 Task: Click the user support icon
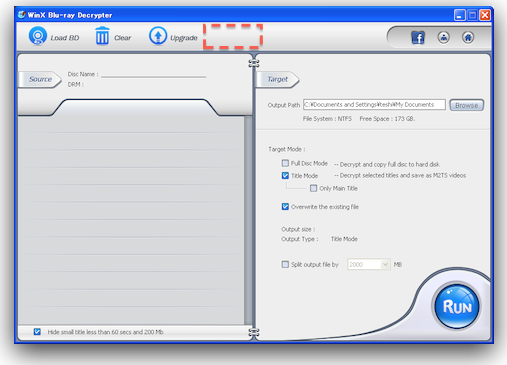443,37
